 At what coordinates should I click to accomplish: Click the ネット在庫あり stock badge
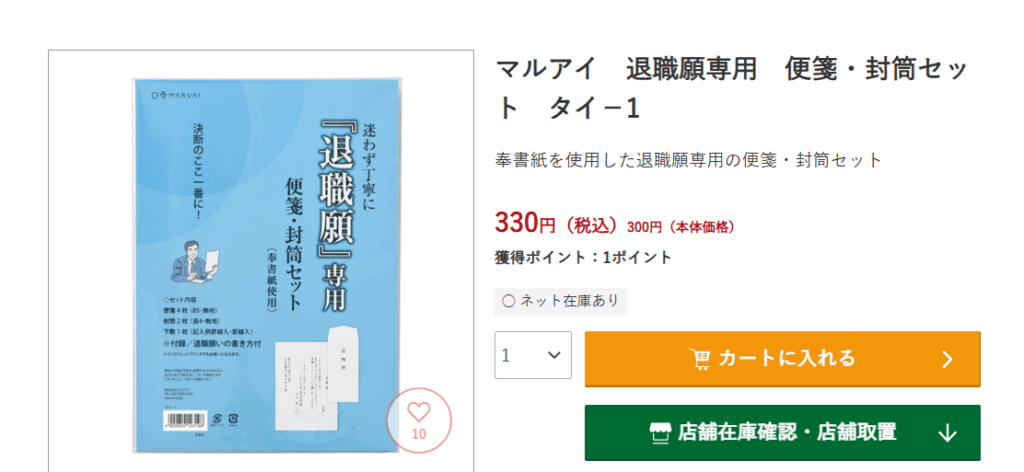560,301
